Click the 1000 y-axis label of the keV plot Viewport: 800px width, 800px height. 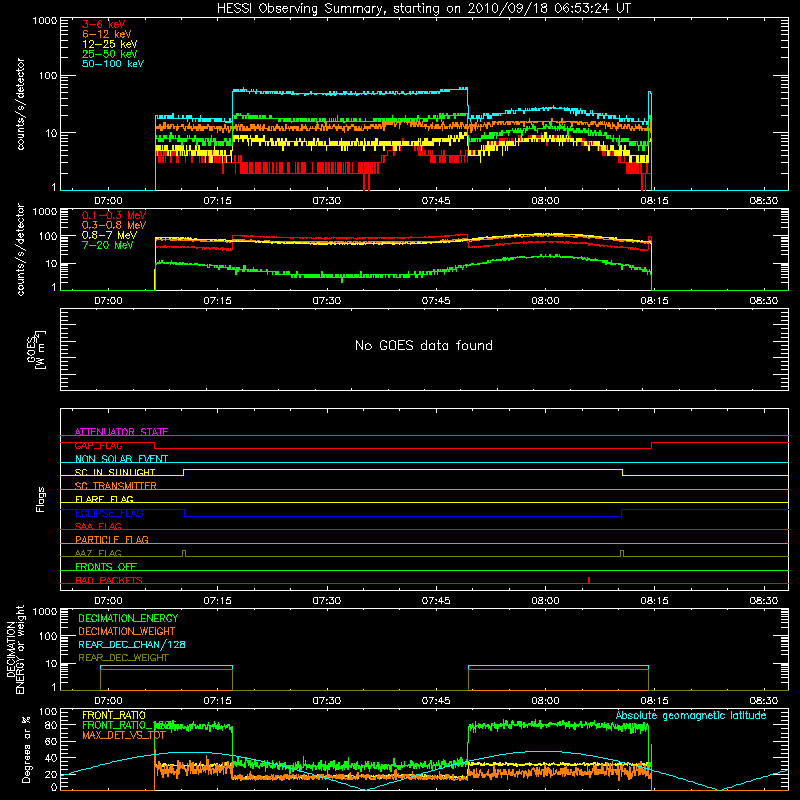coord(45,21)
